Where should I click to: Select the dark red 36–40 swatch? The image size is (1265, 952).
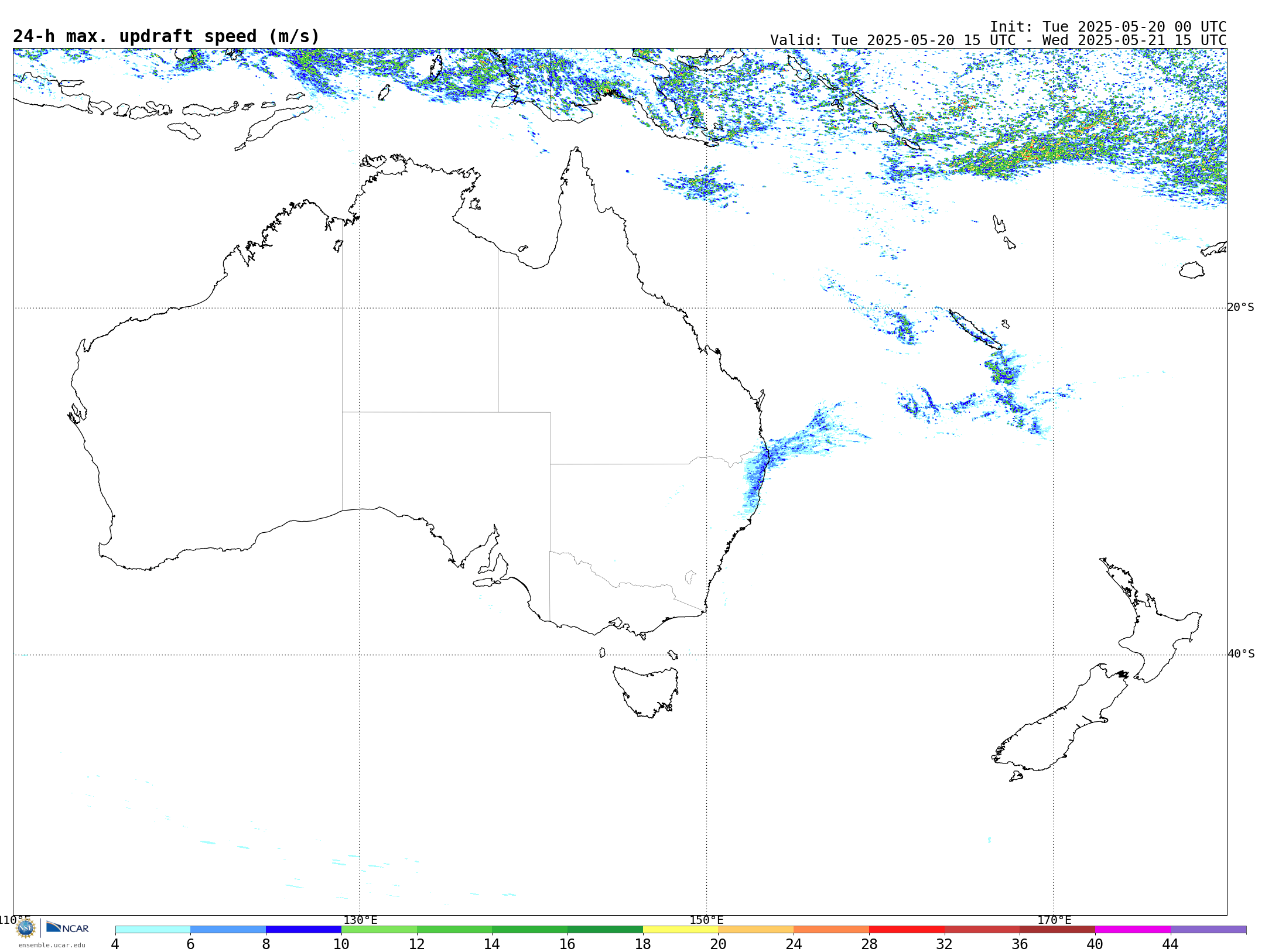[x=1058, y=930]
